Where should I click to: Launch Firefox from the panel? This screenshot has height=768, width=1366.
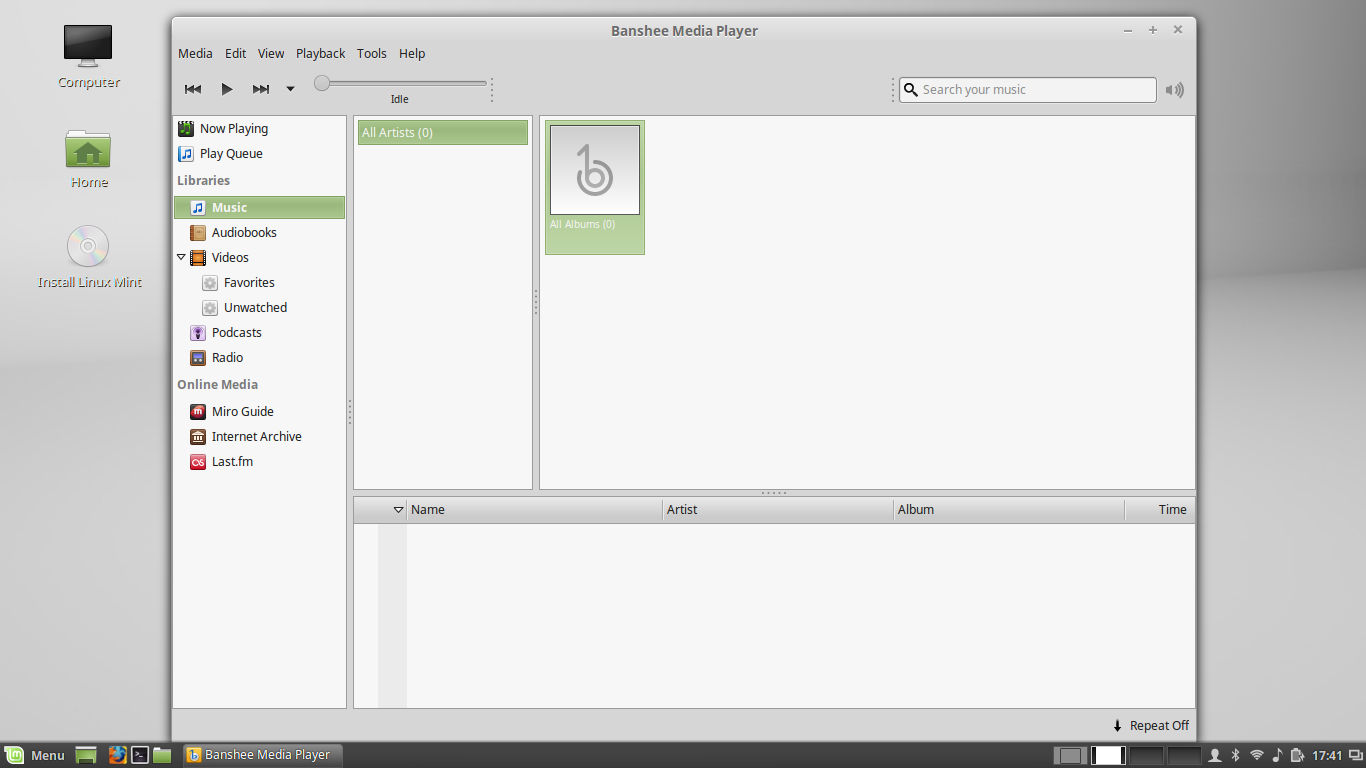tap(117, 755)
